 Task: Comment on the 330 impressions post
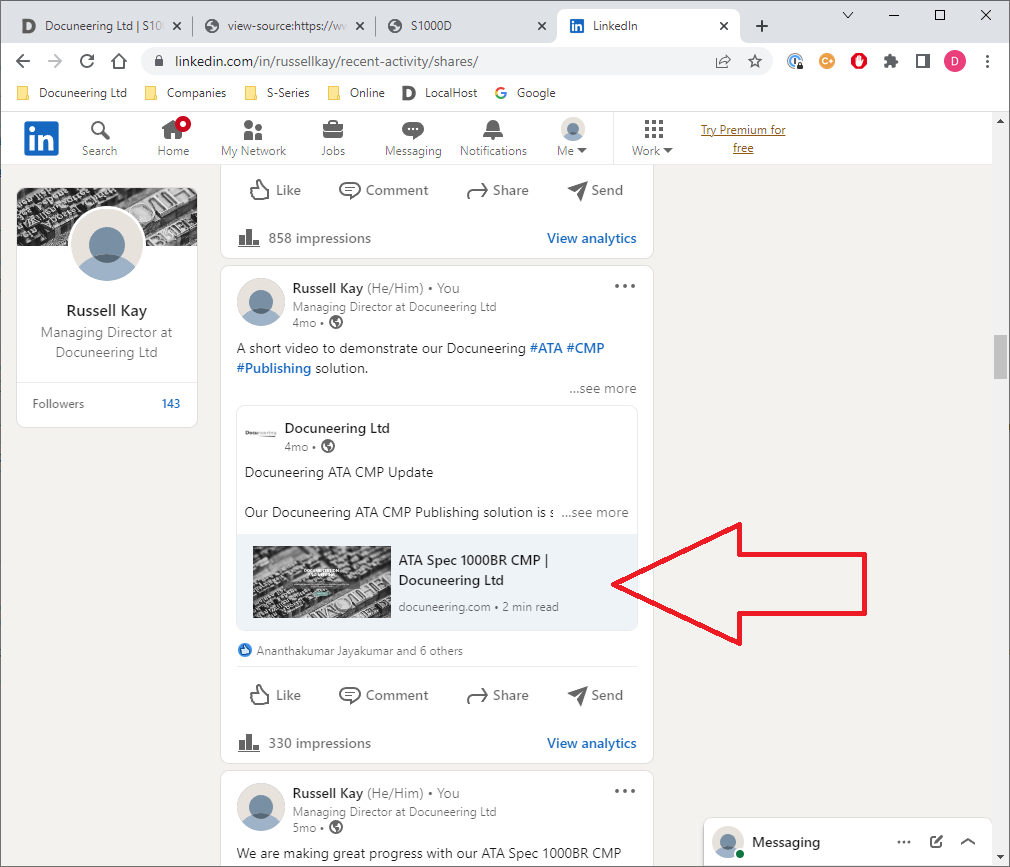[383, 695]
